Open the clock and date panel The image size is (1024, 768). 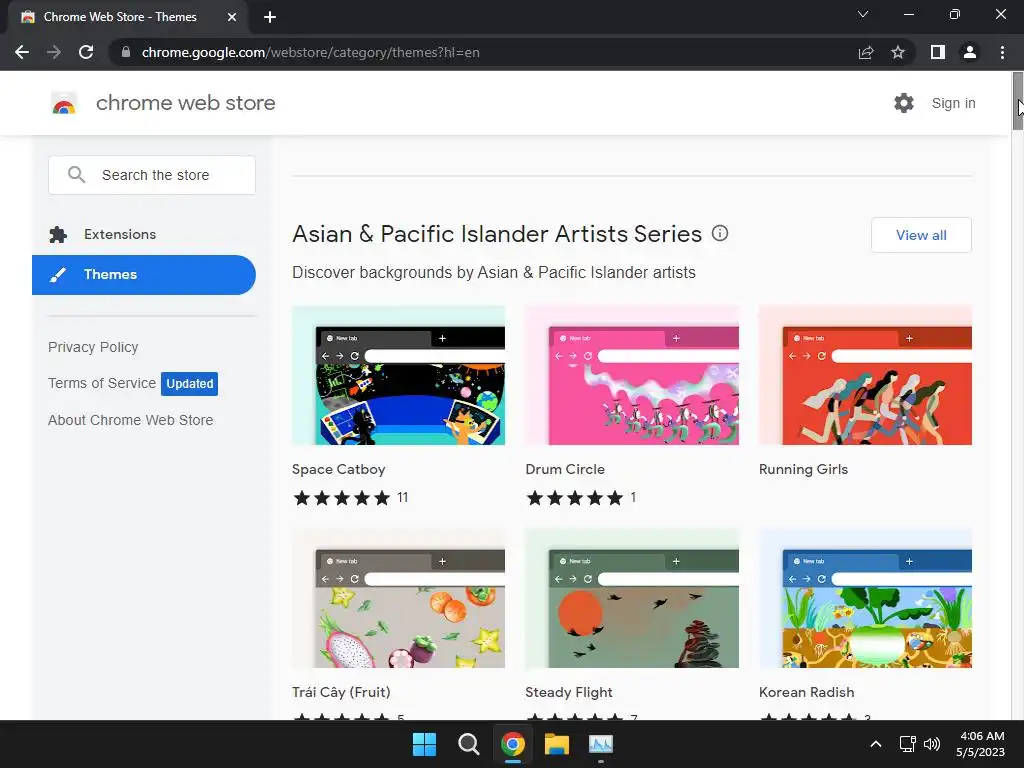pyautogui.click(x=980, y=744)
